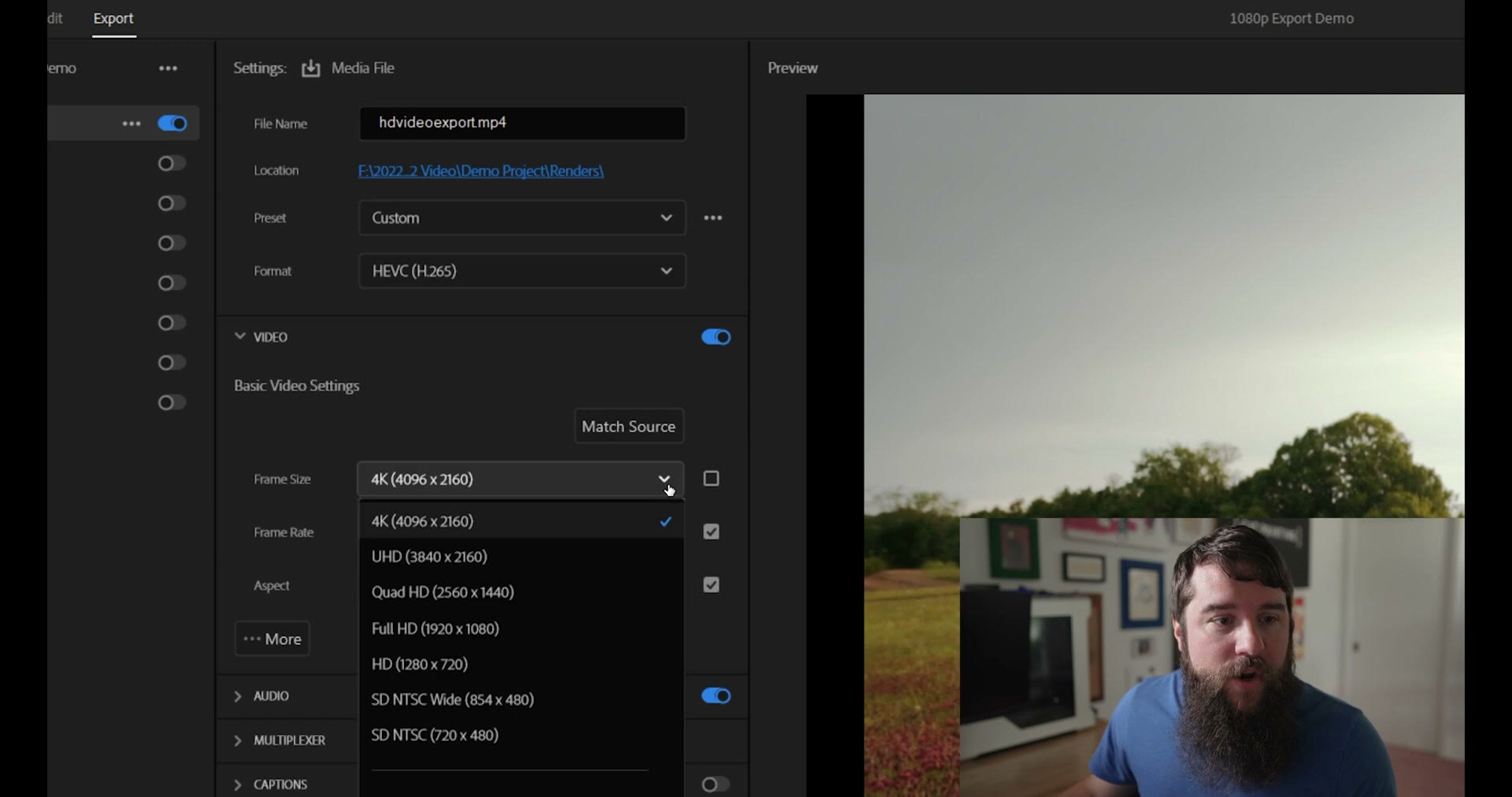Click the export preview image
Viewport: 1512px width, 797px height.
click(1135, 446)
